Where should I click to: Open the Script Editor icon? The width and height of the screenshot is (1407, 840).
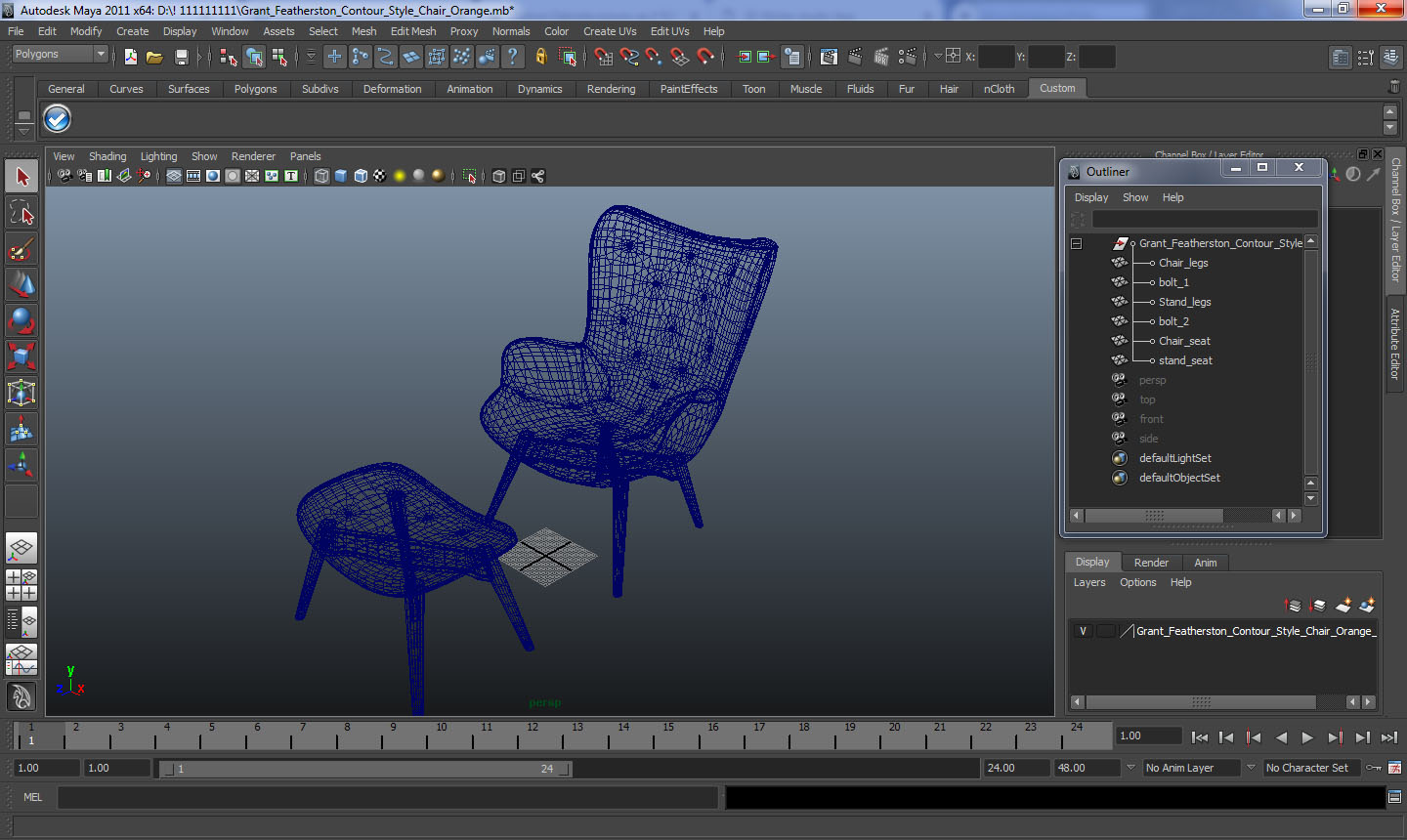click(1394, 798)
